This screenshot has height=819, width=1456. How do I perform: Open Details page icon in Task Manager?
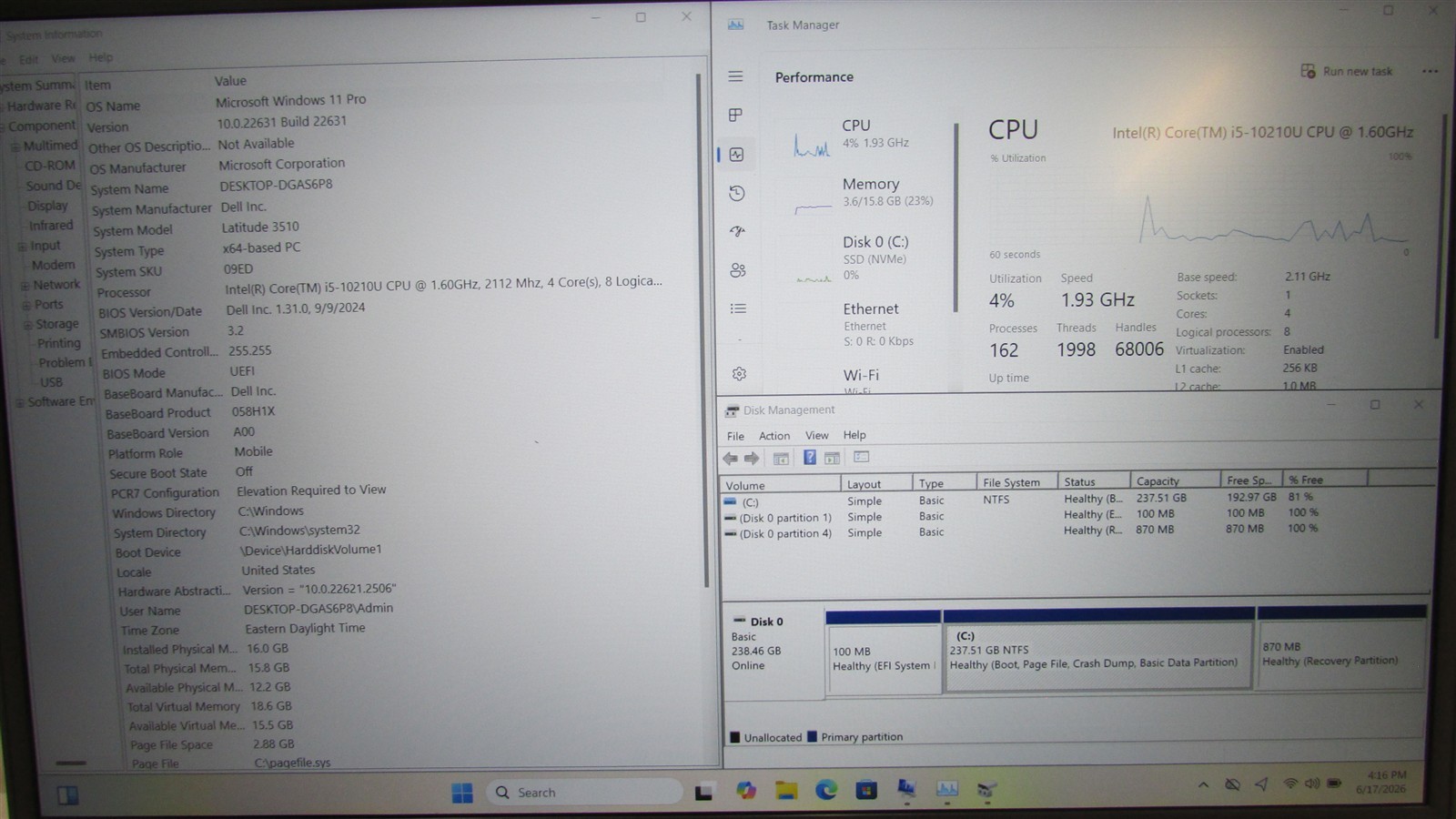[738, 308]
